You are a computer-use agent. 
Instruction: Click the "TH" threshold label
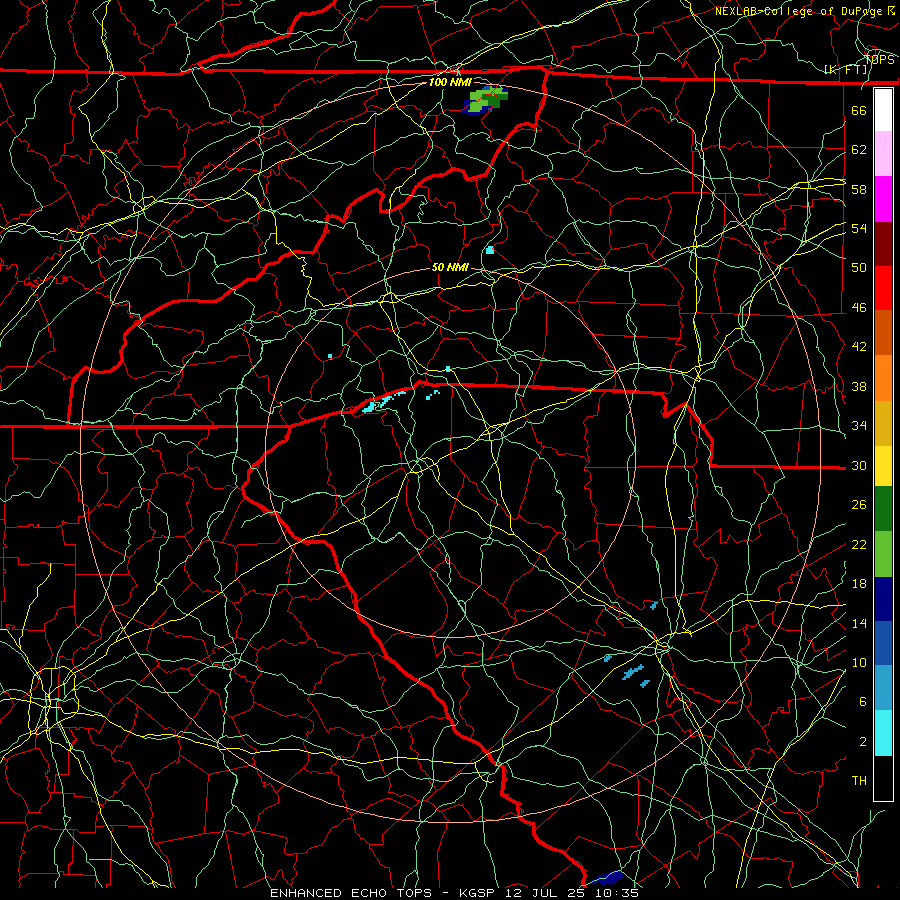[x=859, y=781]
